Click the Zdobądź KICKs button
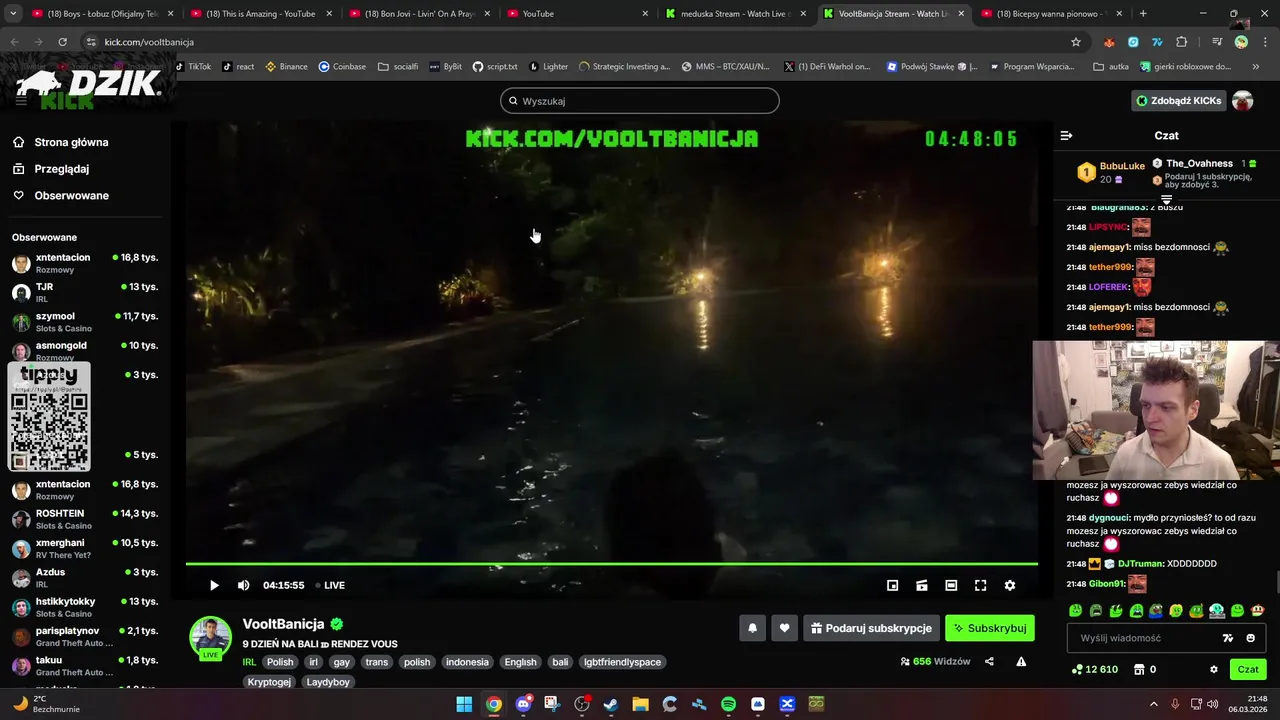Image resolution: width=1280 pixels, height=720 pixels. pos(1178,101)
